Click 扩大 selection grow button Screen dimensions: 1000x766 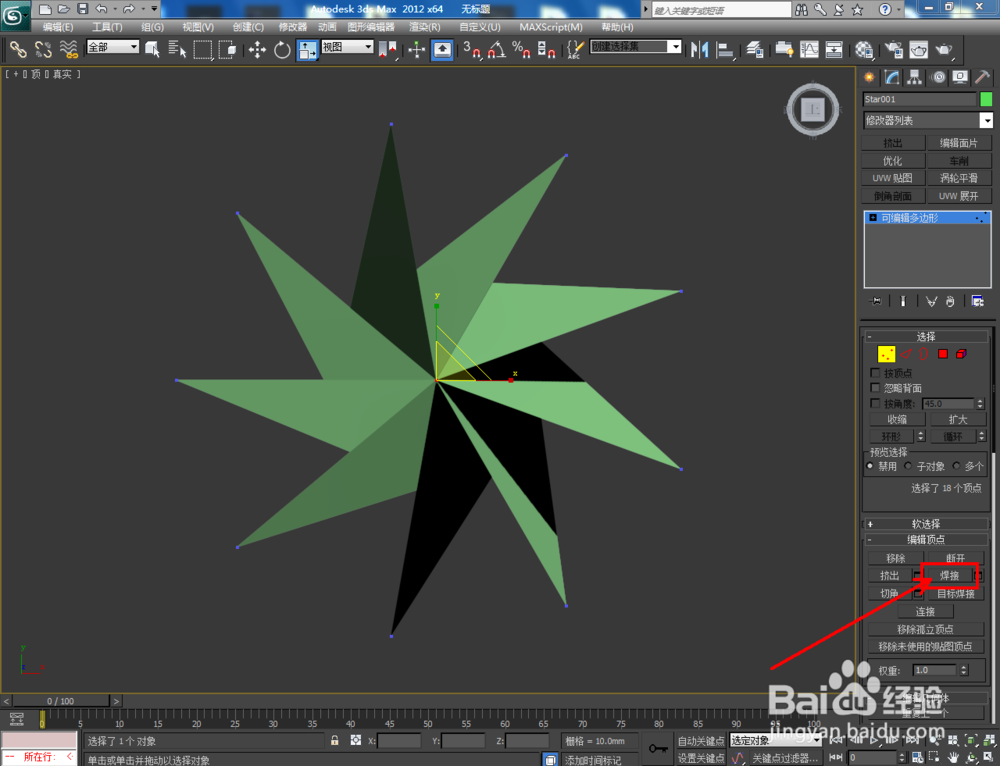[x=958, y=419]
